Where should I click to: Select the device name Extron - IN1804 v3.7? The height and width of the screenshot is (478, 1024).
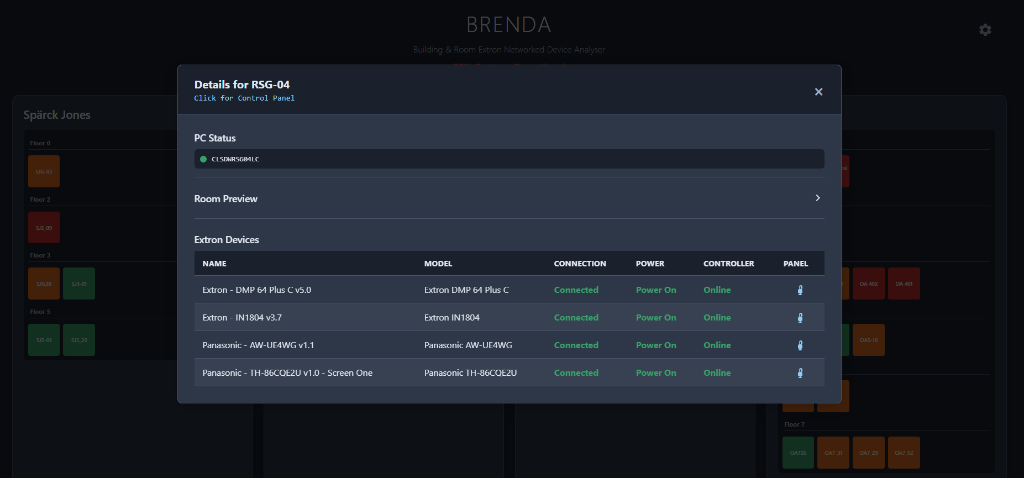pyautogui.click(x=242, y=317)
